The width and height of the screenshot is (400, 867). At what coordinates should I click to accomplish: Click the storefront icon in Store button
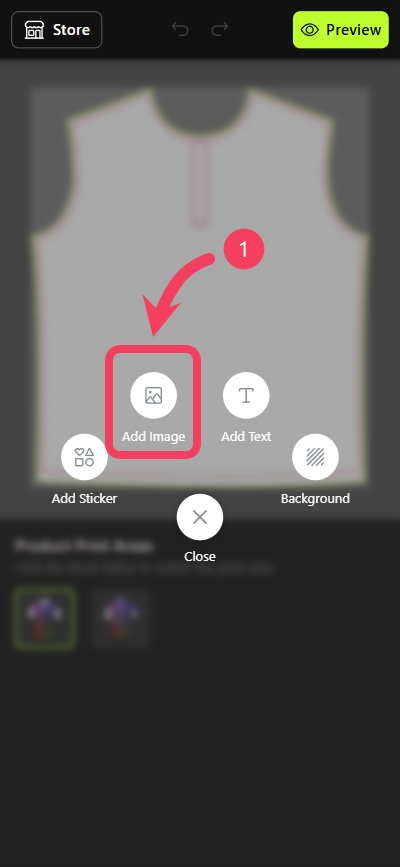pos(34,30)
